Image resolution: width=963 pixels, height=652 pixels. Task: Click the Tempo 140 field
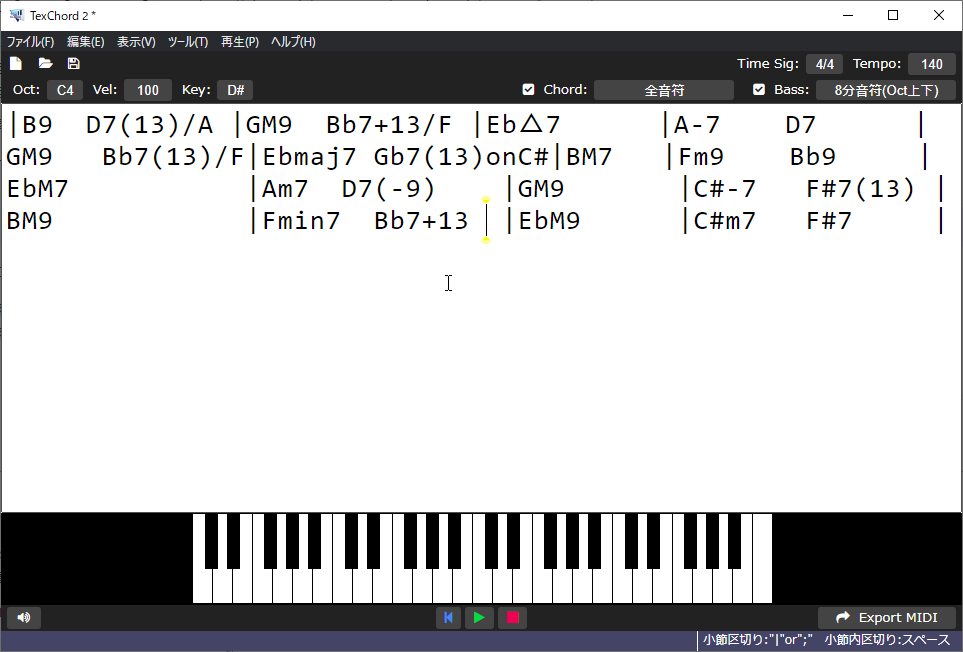pos(932,64)
